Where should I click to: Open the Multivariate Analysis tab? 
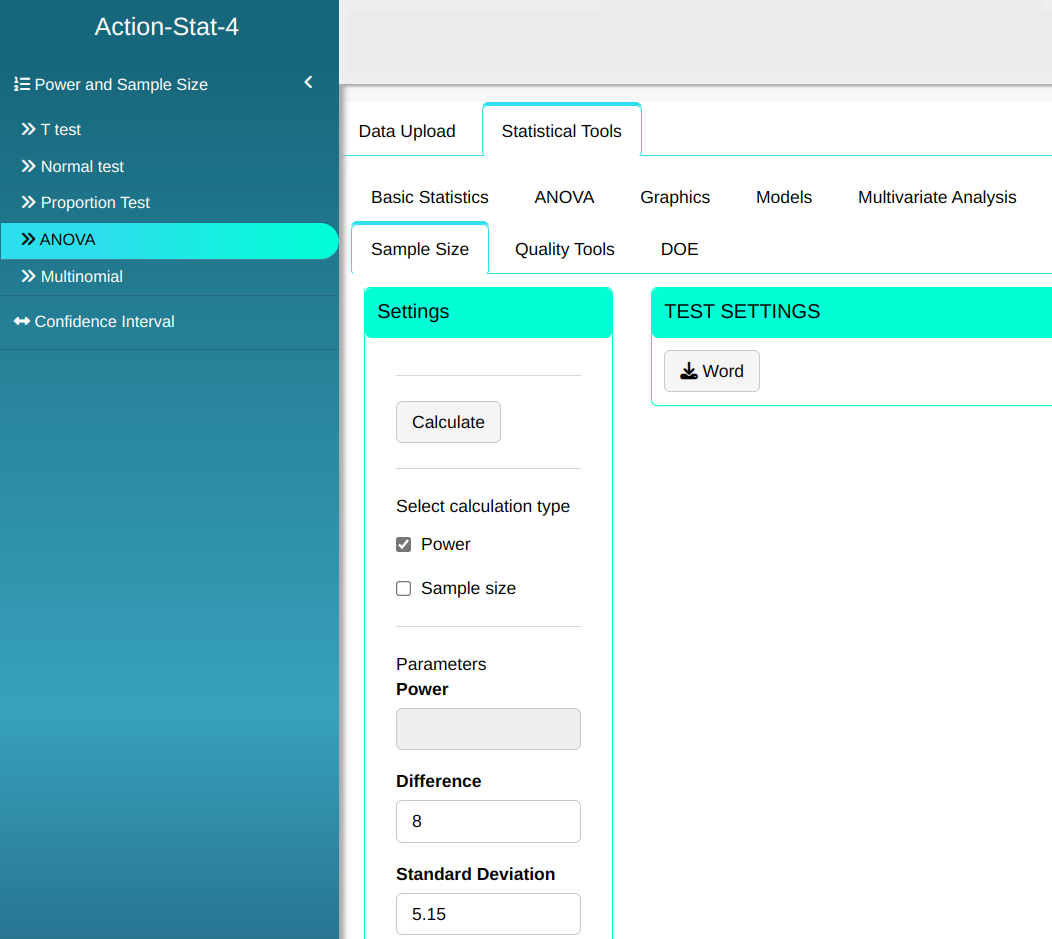point(937,197)
